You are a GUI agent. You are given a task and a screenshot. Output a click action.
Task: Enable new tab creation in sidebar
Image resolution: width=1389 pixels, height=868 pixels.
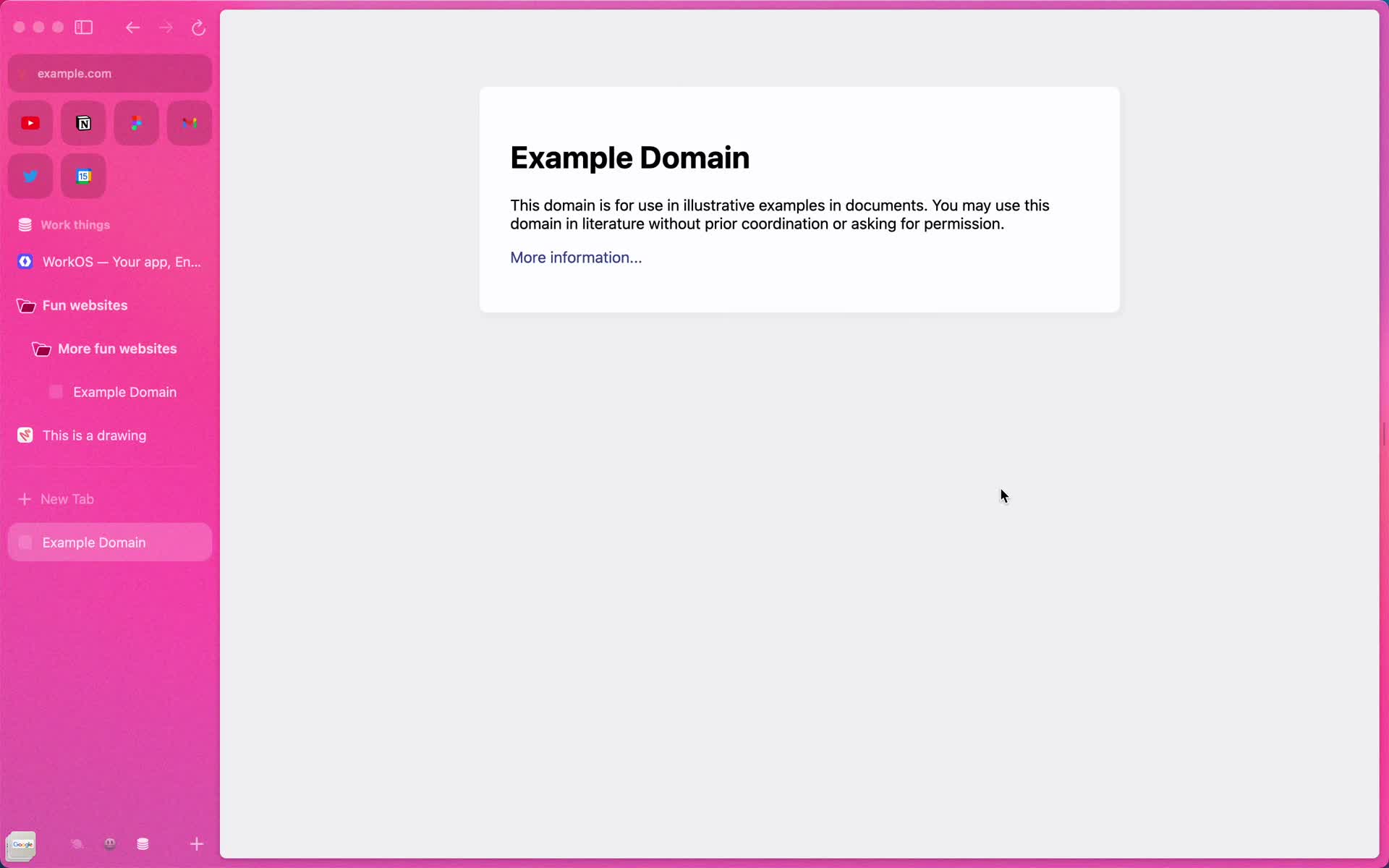tap(56, 498)
